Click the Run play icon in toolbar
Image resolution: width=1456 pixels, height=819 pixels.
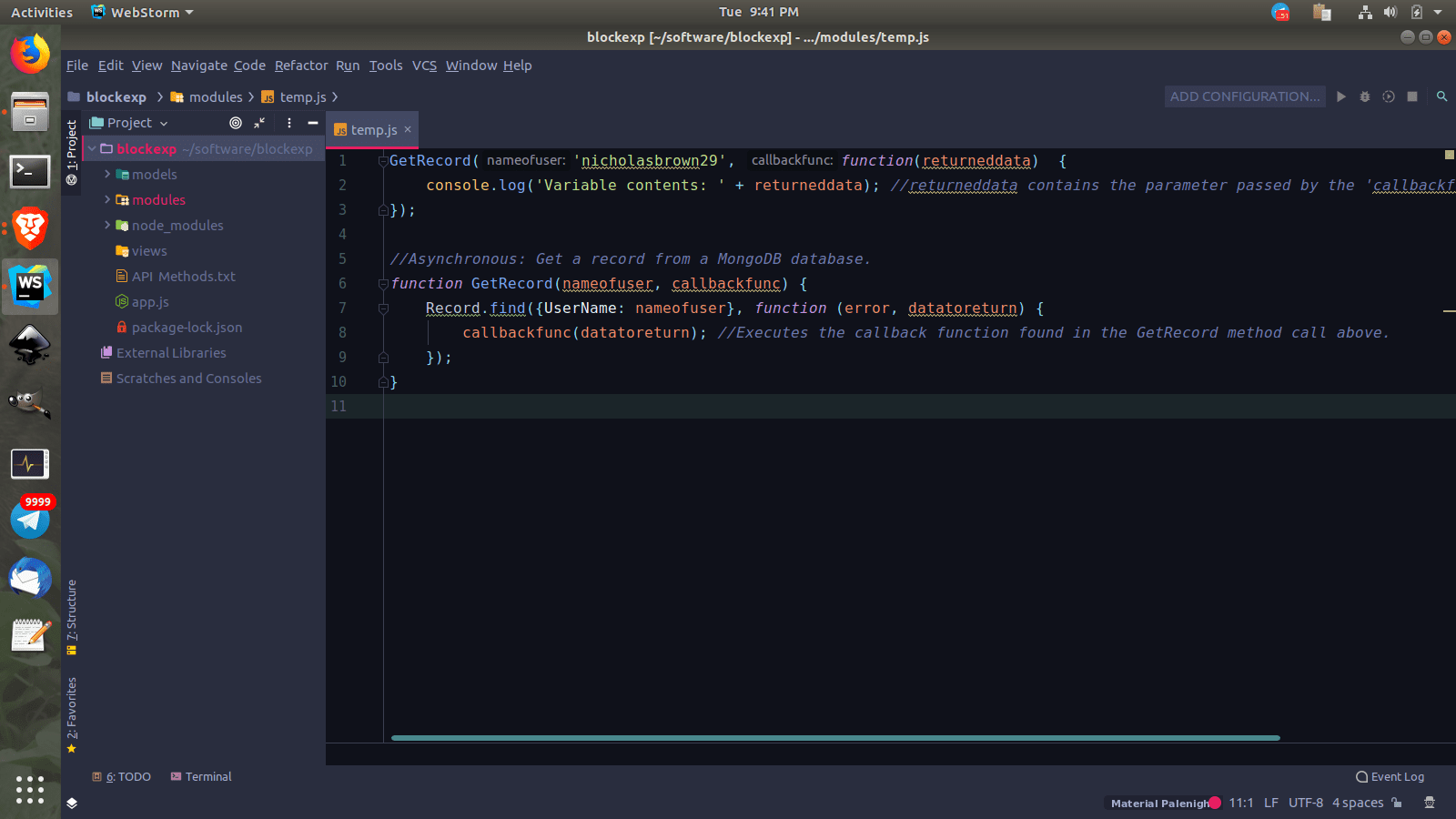(1340, 96)
